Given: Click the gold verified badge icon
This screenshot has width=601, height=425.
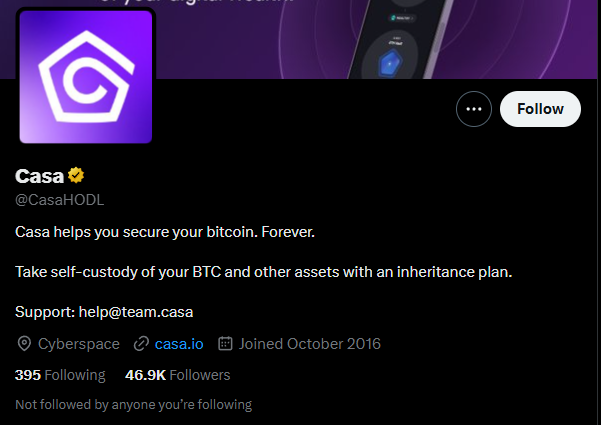Looking at the screenshot, I should tap(76, 176).
